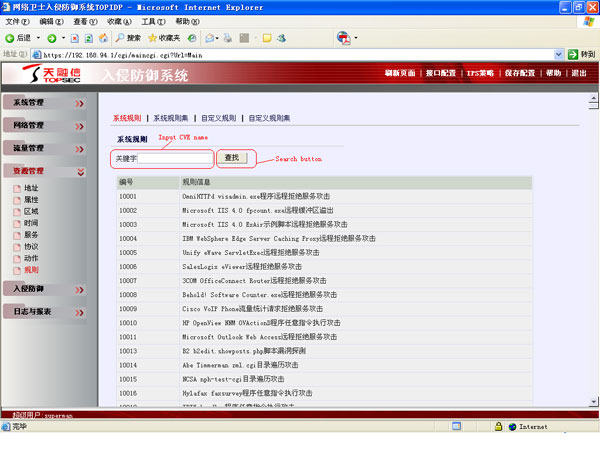Switch to the 系统规则集 tab
The height and width of the screenshot is (450, 600).
tap(170, 118)
